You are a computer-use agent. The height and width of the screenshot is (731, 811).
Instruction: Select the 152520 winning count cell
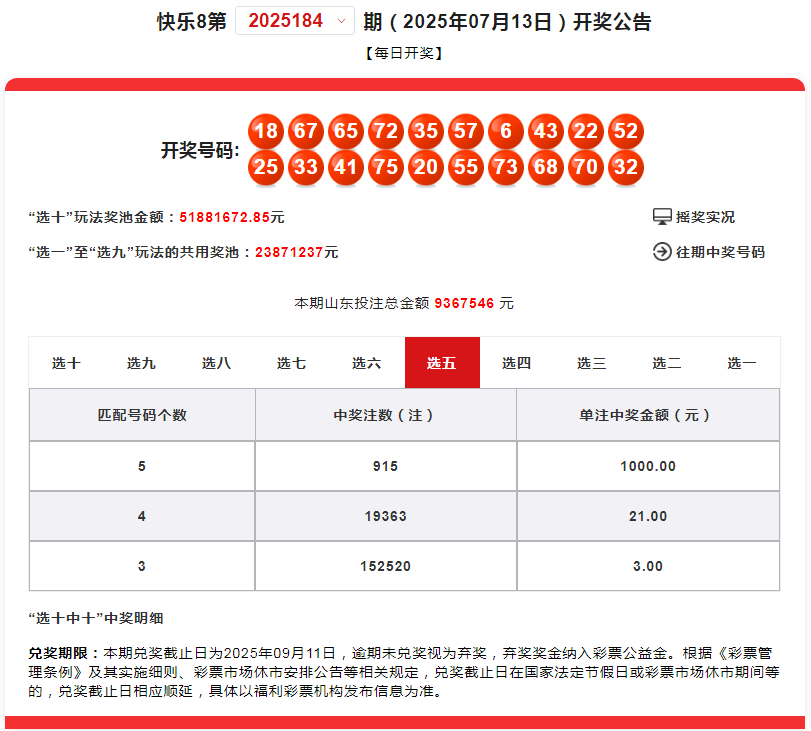click(x=386, y=566)
